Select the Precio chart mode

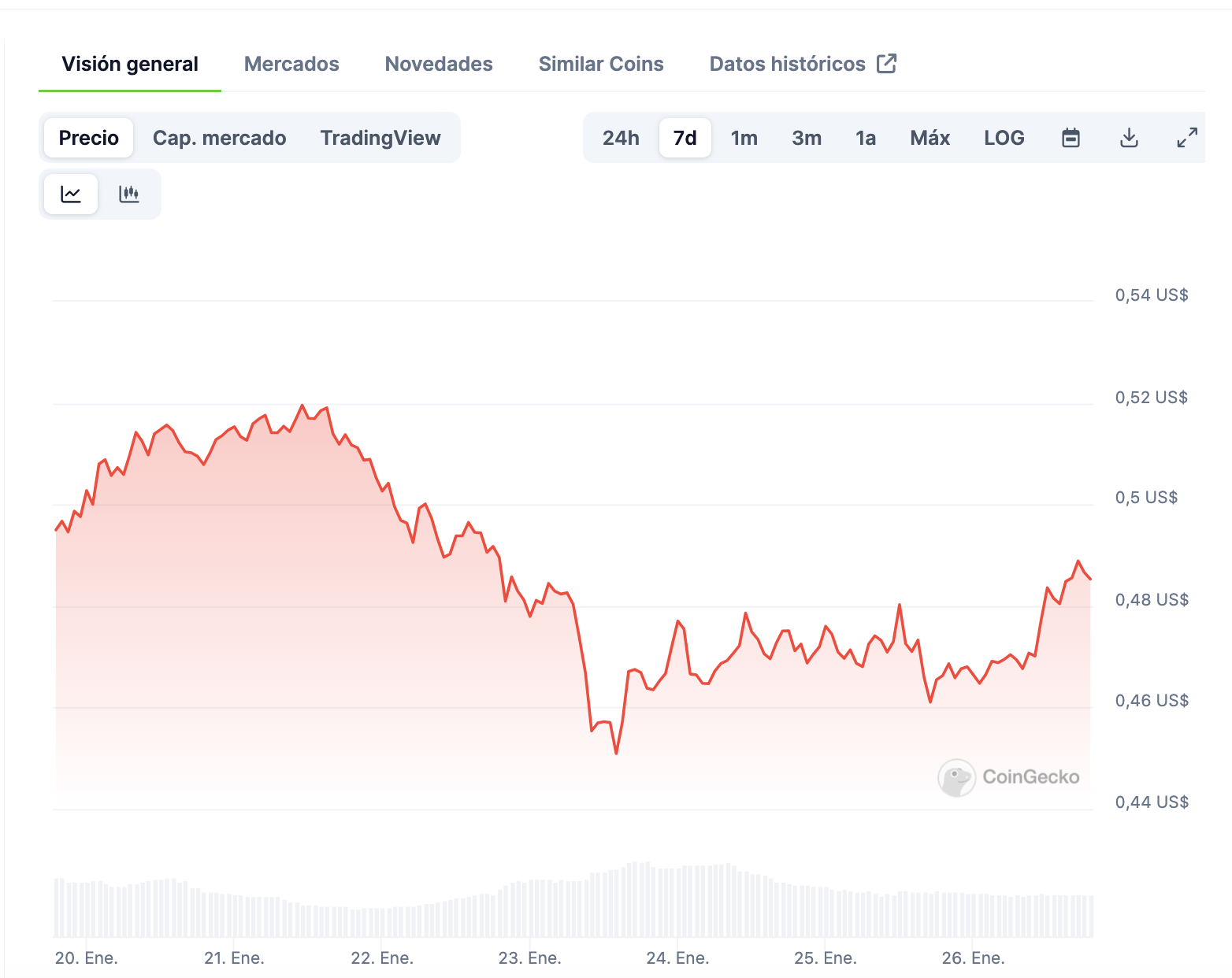coord(89,138)
